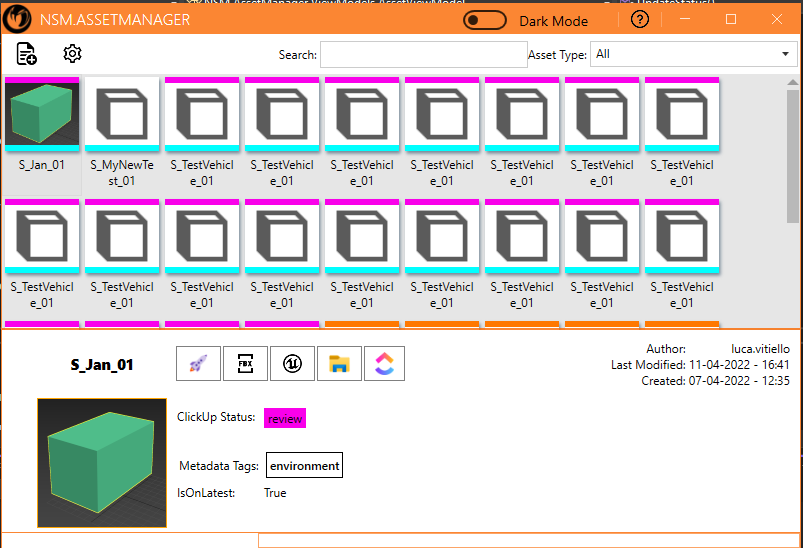Screen dimensions: 803x548
Task: Click the large S_Jan_01 preview image
Action: pos(102,463)
